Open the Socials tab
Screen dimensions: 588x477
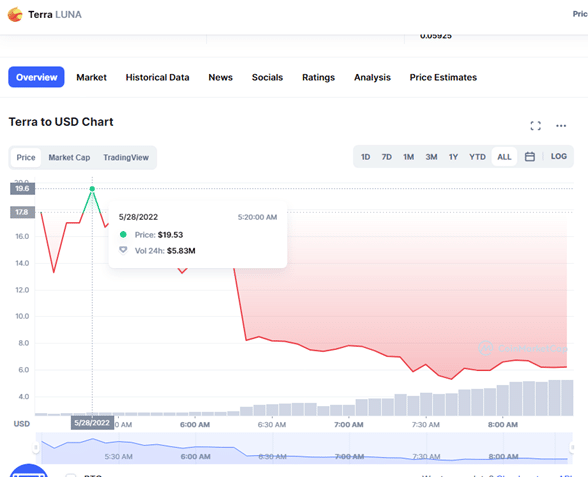(267, 77)
